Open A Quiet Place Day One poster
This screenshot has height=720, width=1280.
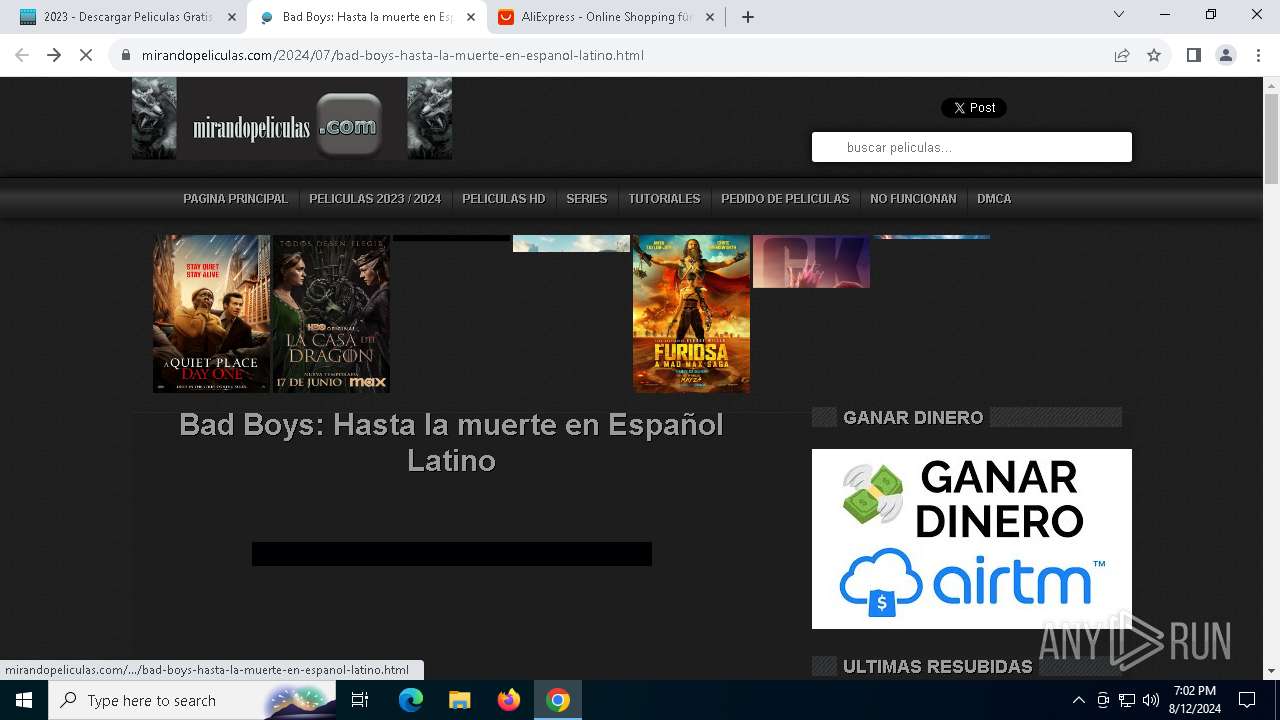click(211, 314)
